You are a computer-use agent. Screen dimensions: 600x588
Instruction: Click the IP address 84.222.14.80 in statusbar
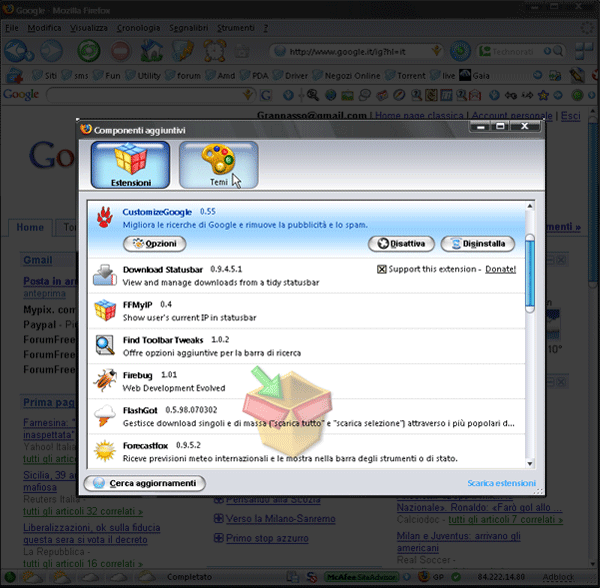click(501, 577)
